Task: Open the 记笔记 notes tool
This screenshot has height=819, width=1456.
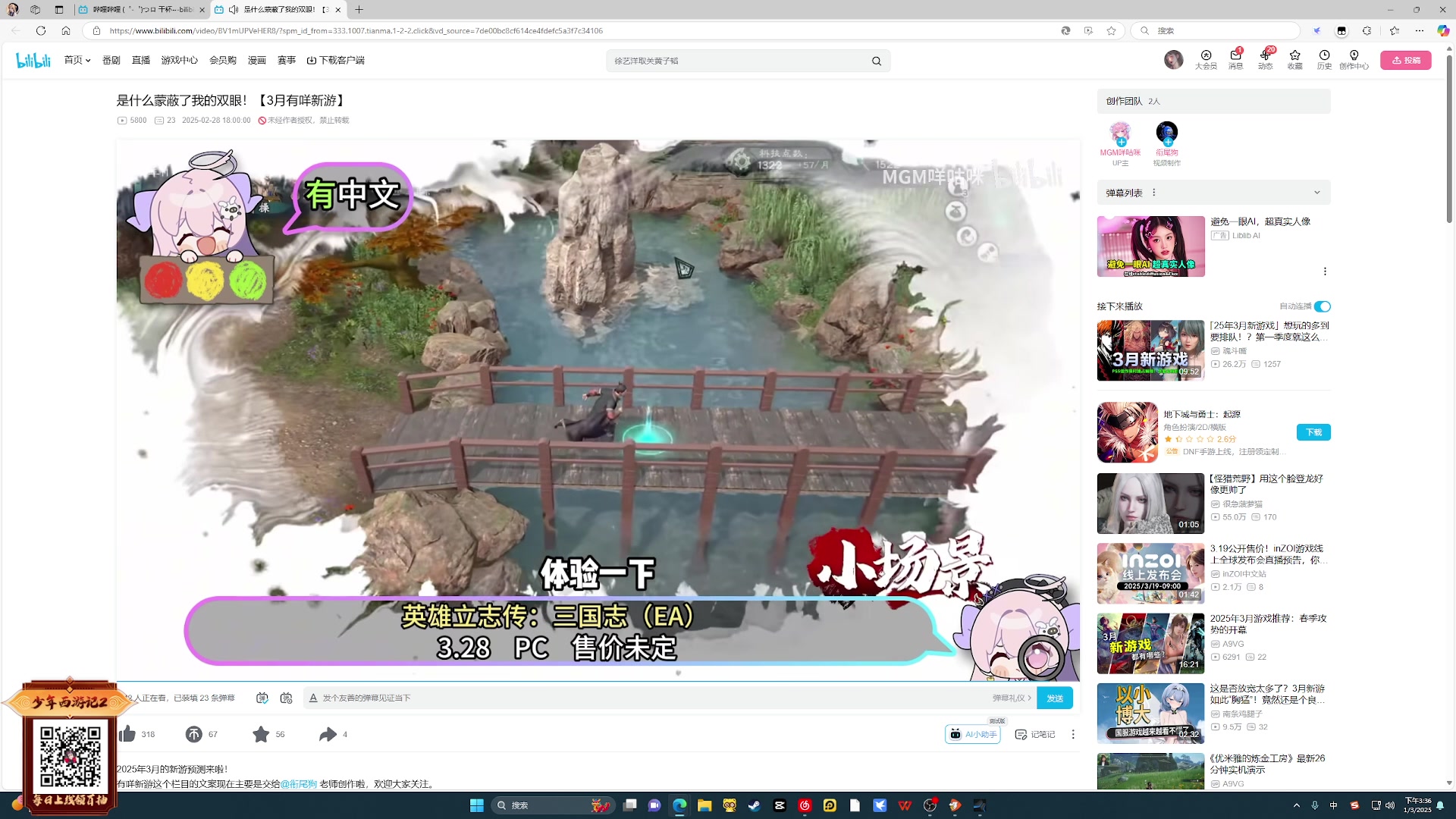Action: click(1035, 734)
